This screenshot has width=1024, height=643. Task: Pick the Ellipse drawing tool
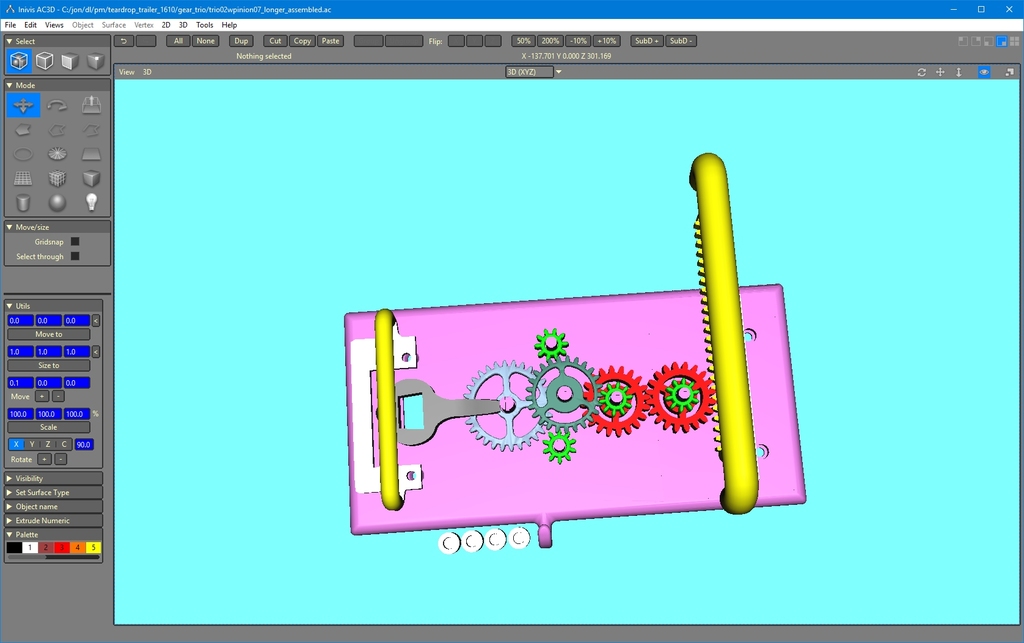tap(23, 155)
